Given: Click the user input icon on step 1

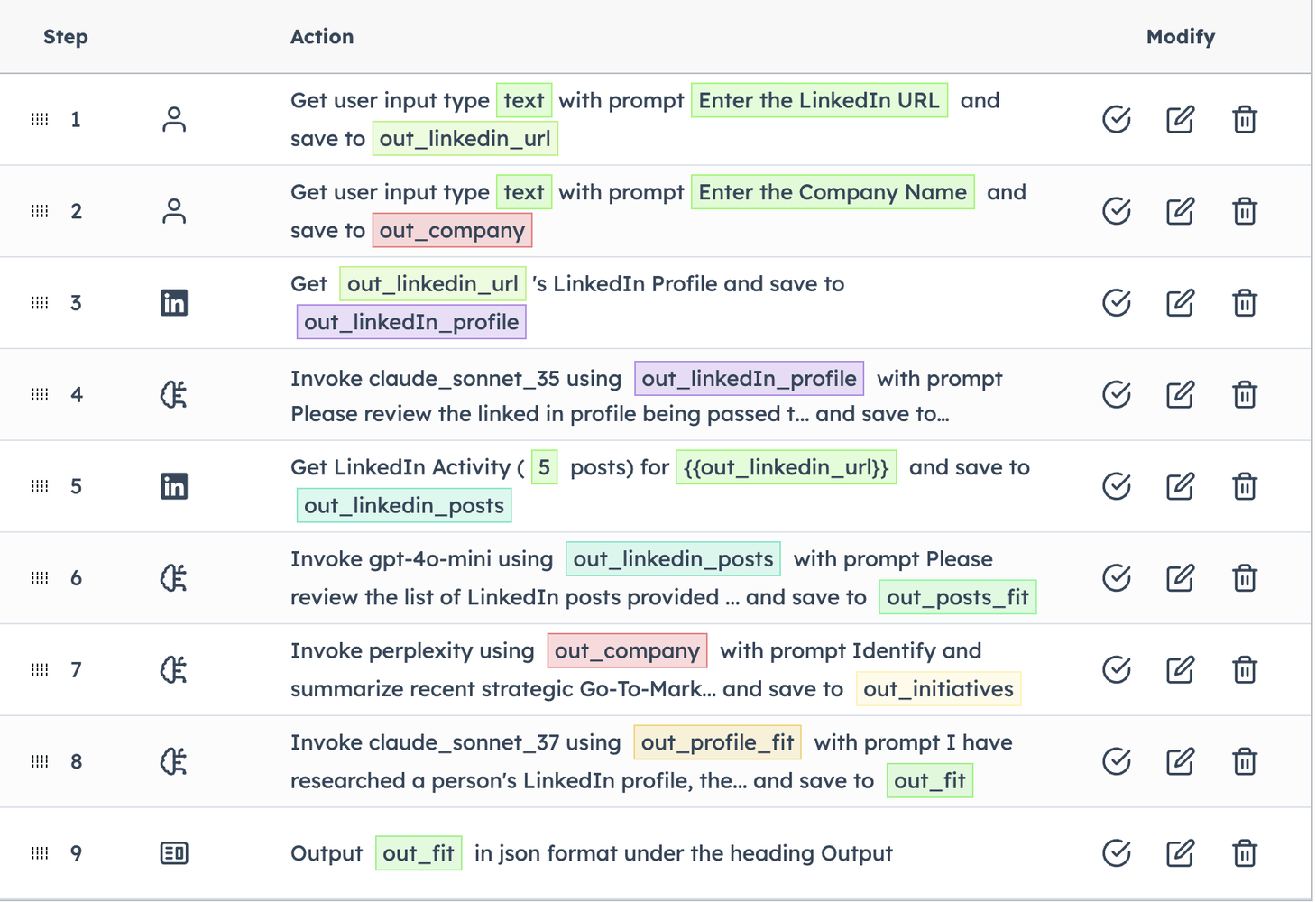Looking at the screenshot, I should (174, 119).
